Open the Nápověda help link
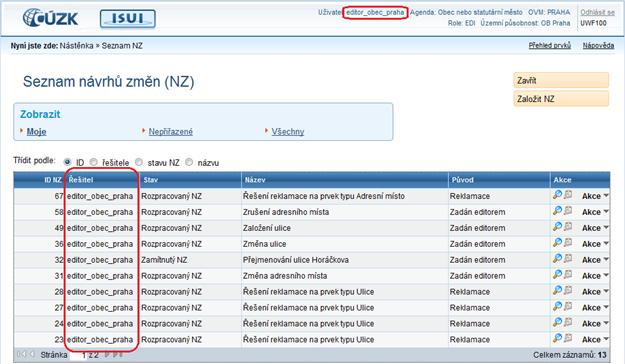Screen dimensions: 625x364 click(598, 45)
